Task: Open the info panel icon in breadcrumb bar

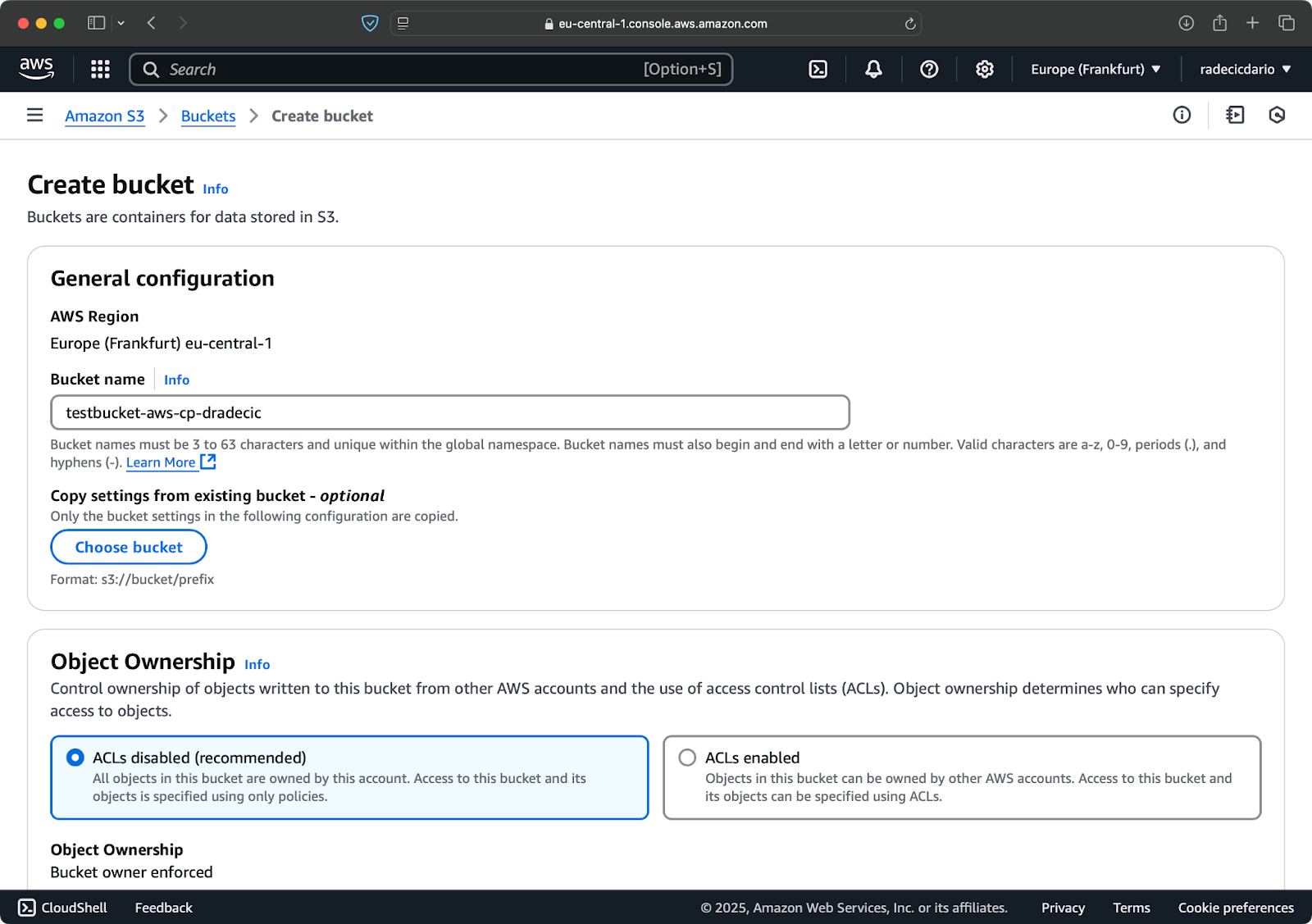Action: [x=1182, y=116]
